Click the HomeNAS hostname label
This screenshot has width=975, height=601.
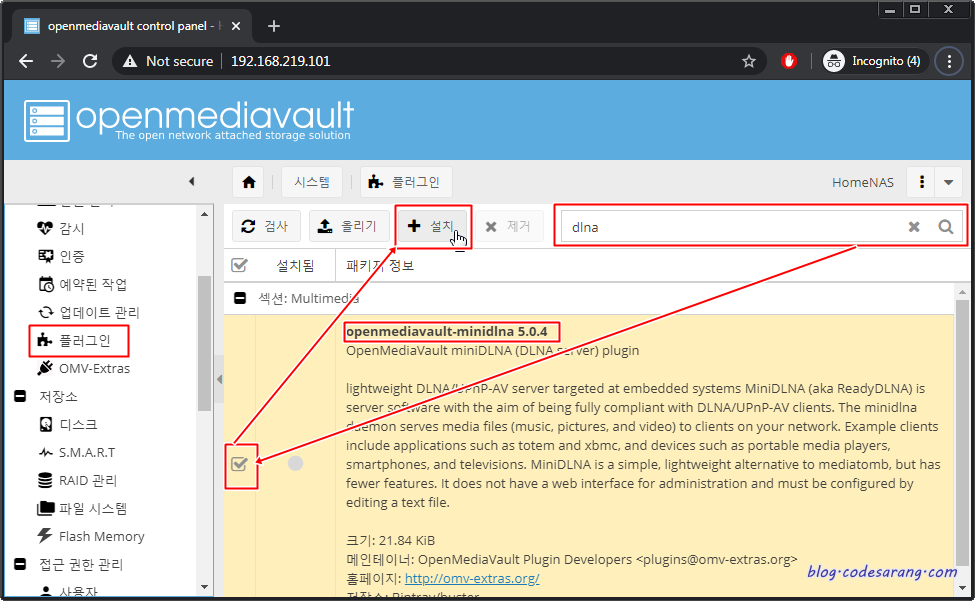click(862, 182)
